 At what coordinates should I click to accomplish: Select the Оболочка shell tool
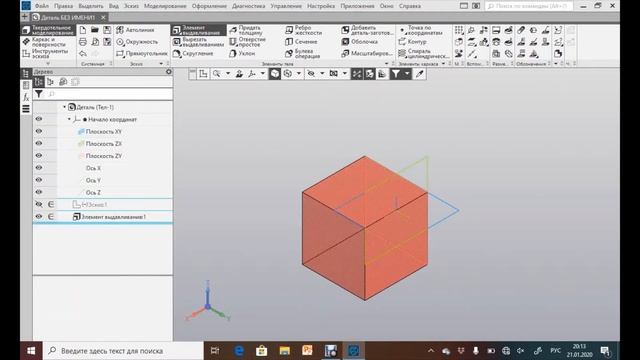pyautogui.click(x=359, y=42)
